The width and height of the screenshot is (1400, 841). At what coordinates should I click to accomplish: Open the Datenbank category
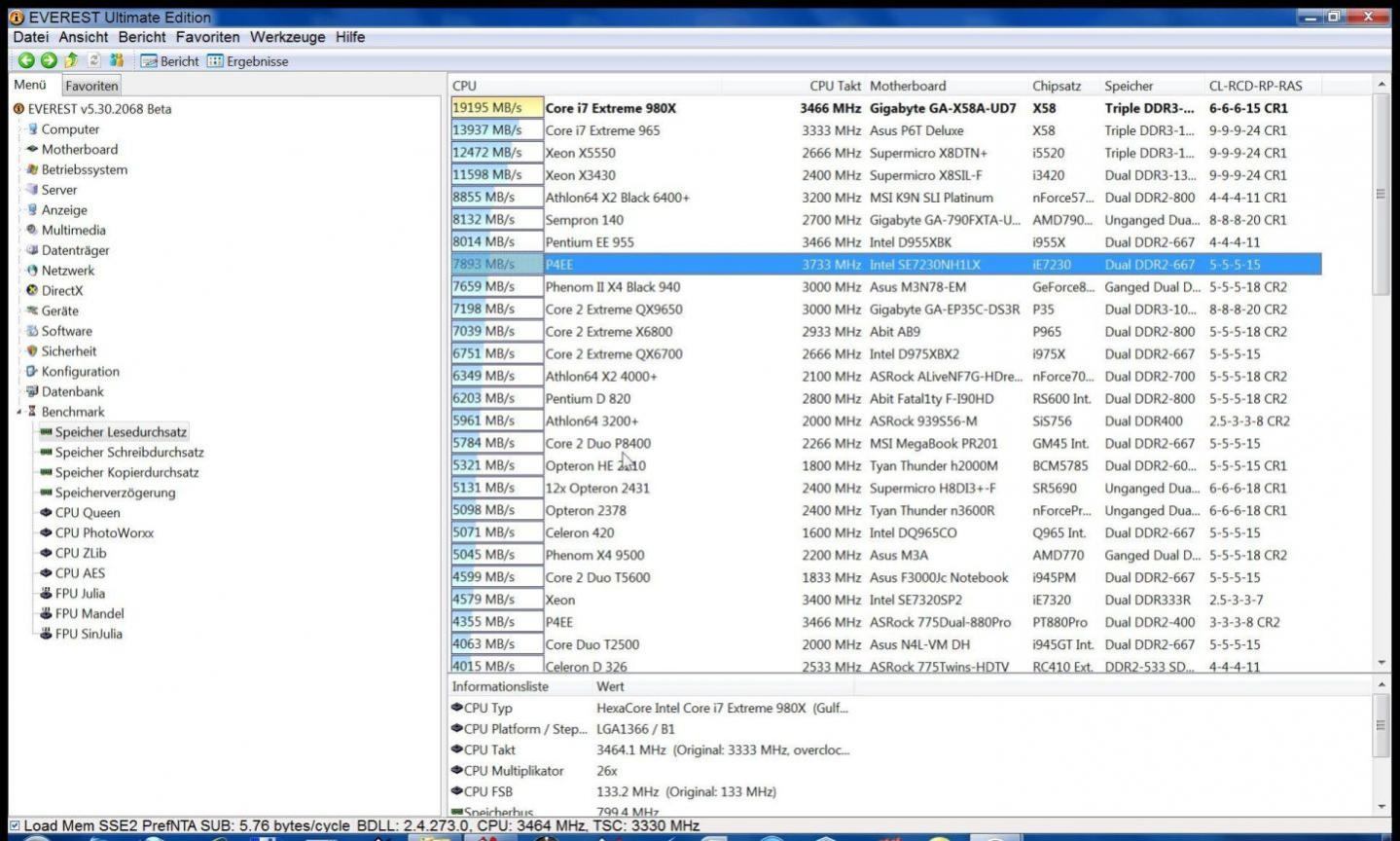point(65,392)
